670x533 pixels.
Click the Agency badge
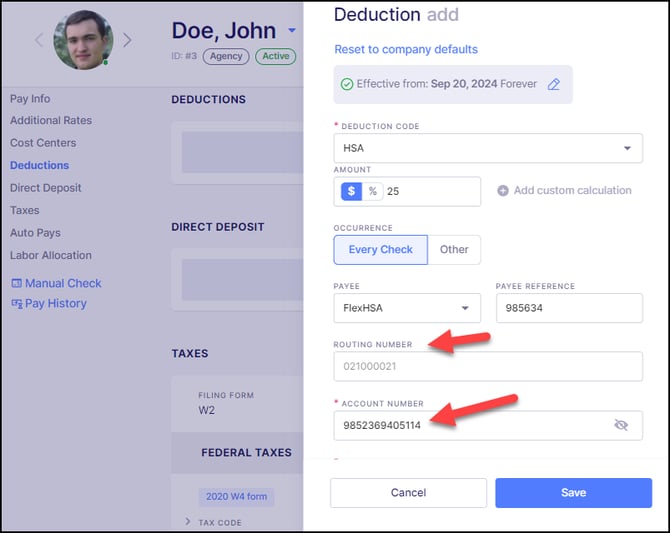(x=226, y=56)
